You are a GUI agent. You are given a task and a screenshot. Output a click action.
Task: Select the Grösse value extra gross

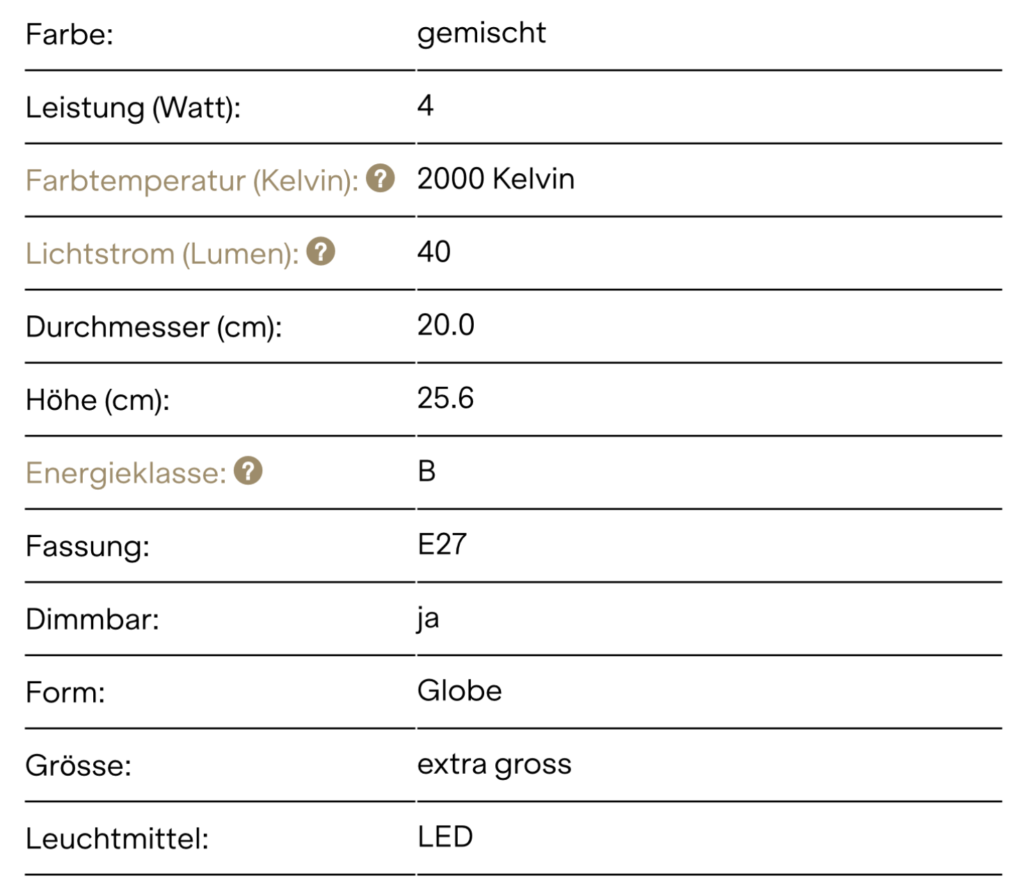coord(494,765)
